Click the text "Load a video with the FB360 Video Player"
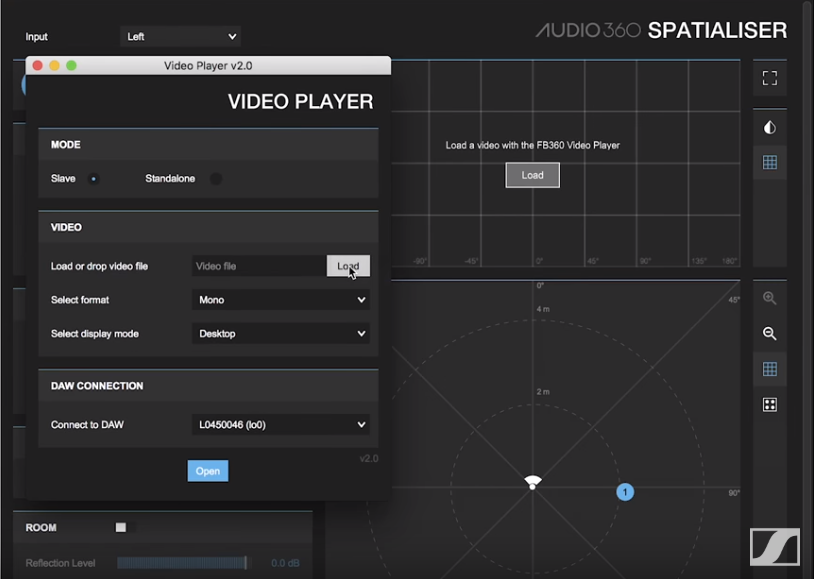The image size is (814, 579). tap(533, 145)
